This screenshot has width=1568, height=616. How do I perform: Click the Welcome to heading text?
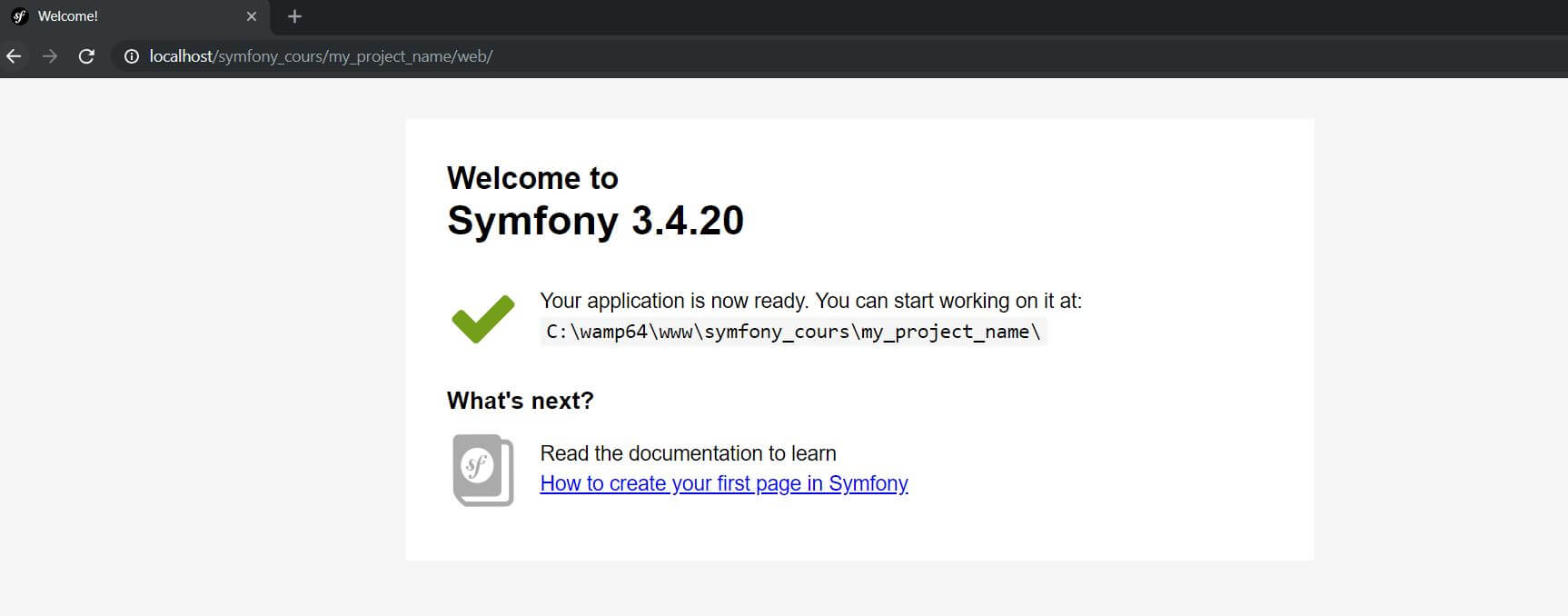click(532, 178)
